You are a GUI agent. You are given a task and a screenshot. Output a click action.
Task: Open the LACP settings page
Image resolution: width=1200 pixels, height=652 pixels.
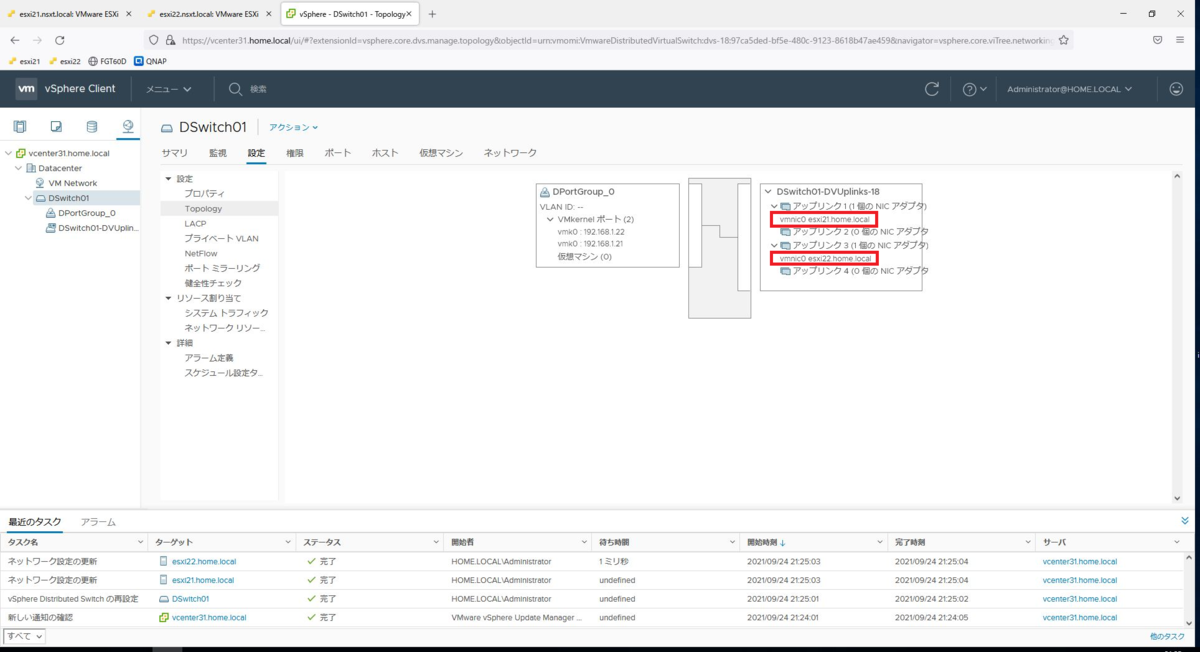pos(195,224)
